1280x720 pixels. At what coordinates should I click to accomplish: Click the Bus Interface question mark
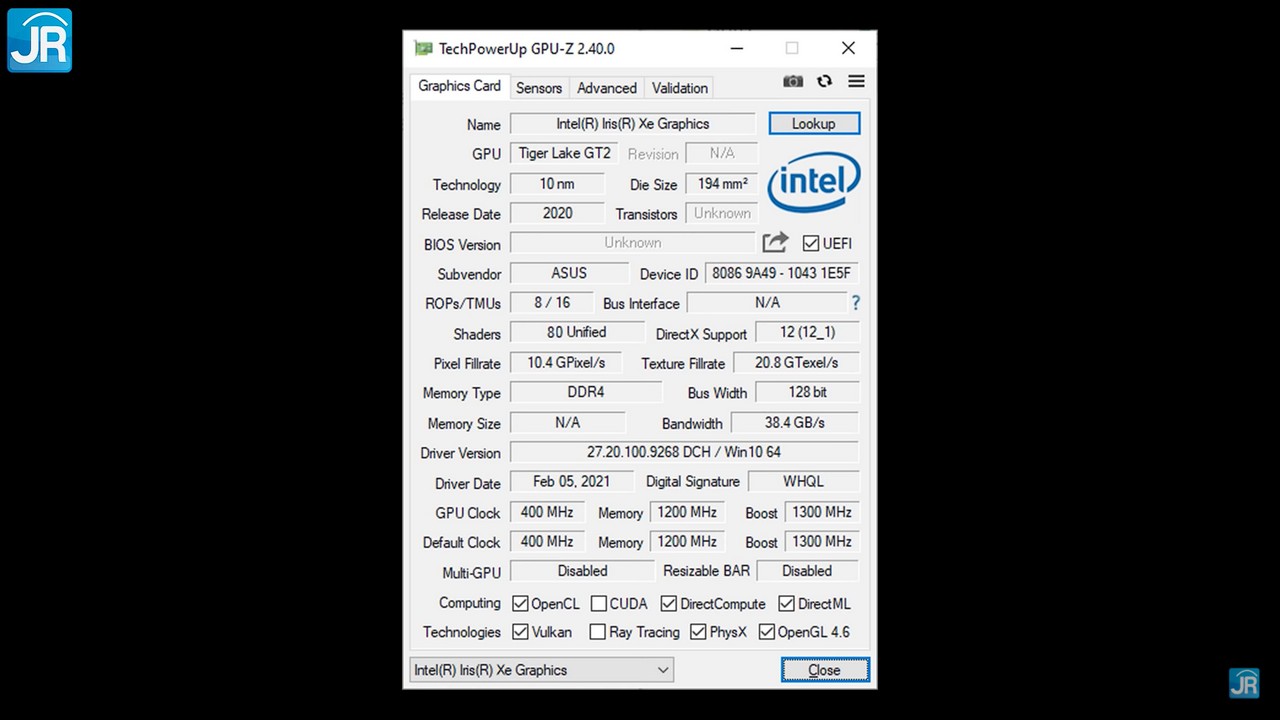(855, 303)
